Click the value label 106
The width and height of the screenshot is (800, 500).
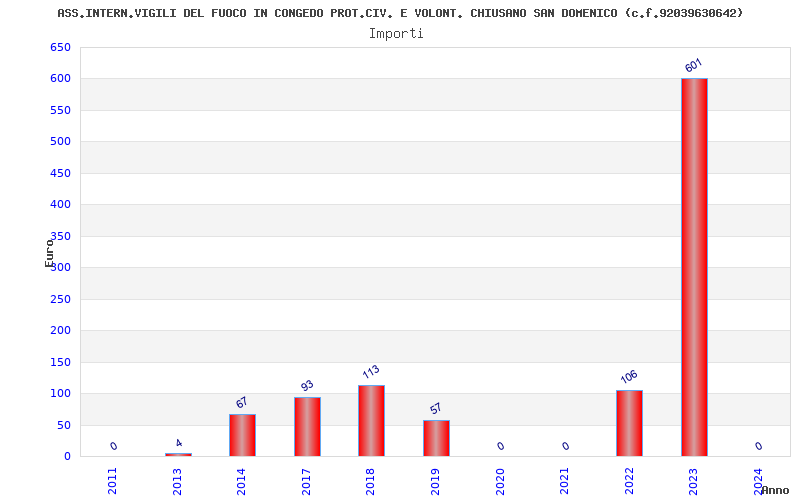pos(629,377)
